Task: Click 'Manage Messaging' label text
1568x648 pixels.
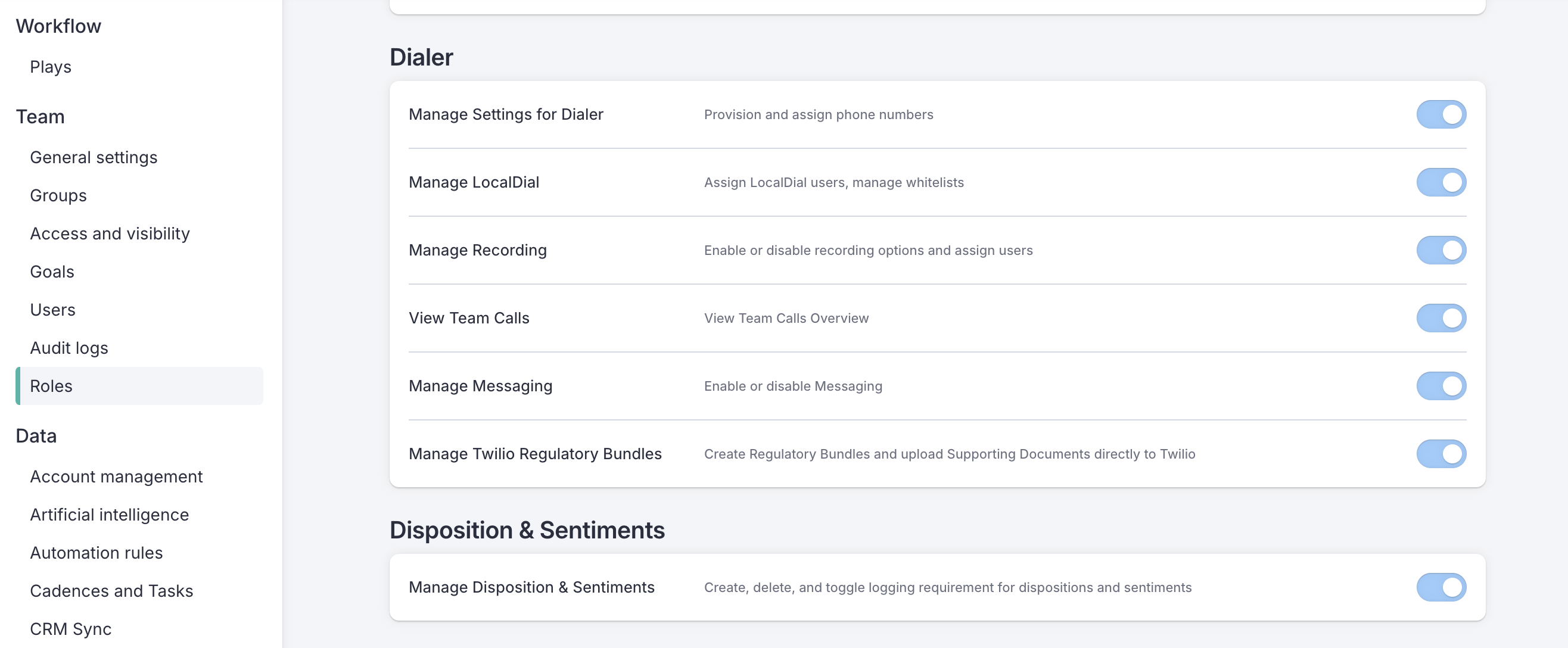Action: coord(481,386)
